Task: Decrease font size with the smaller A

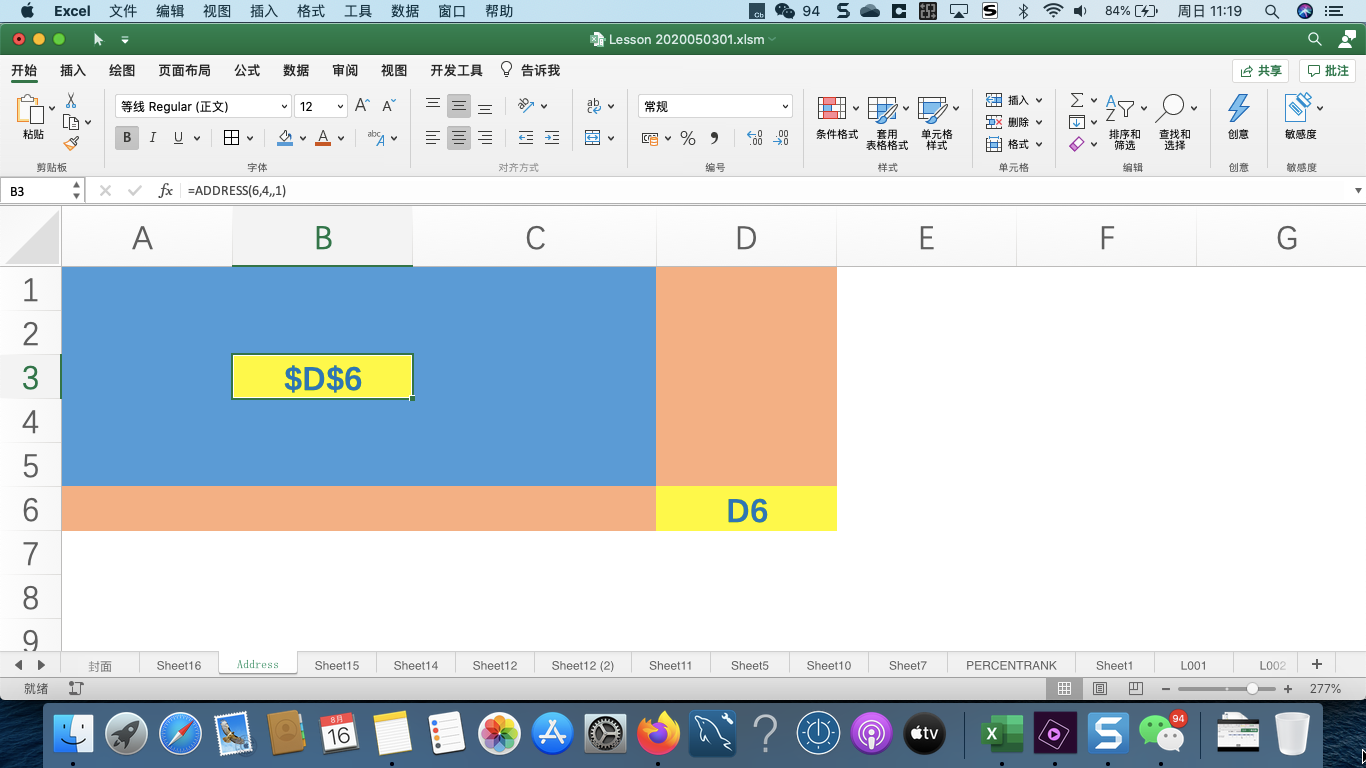Action: click(389, 106)
